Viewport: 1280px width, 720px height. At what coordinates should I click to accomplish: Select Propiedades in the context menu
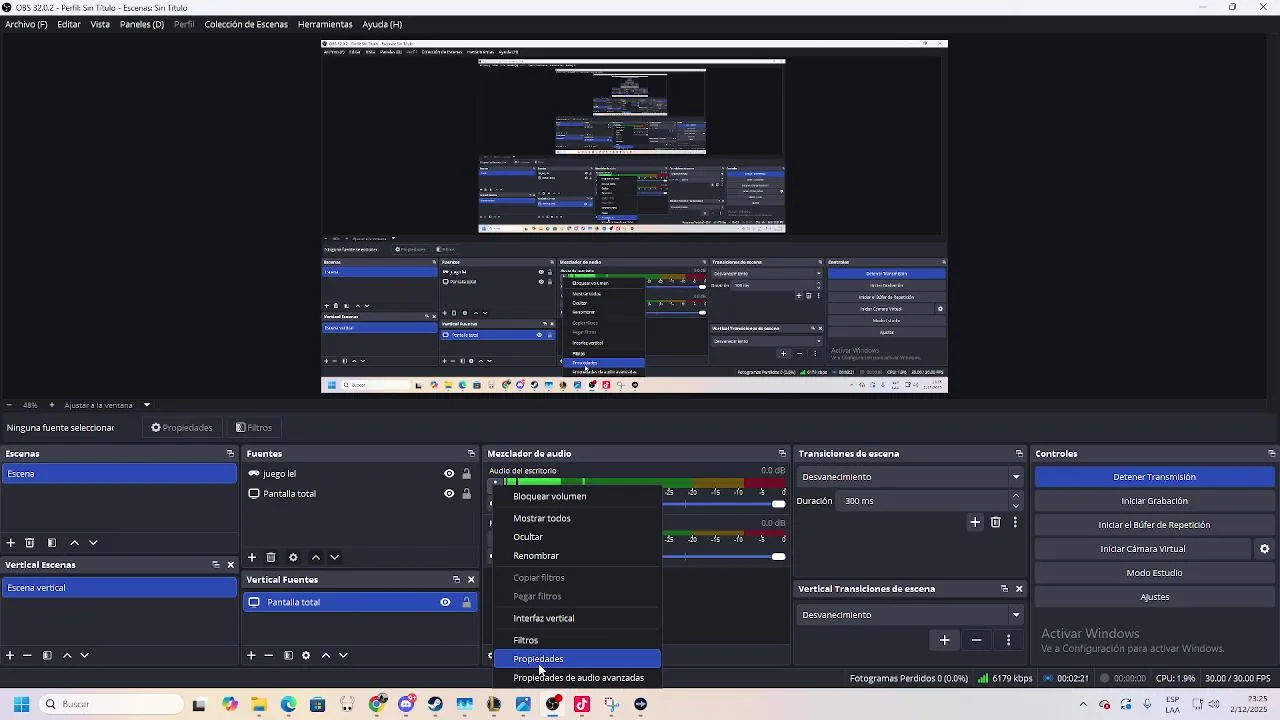pyautogui.click(x=578, y=659)
